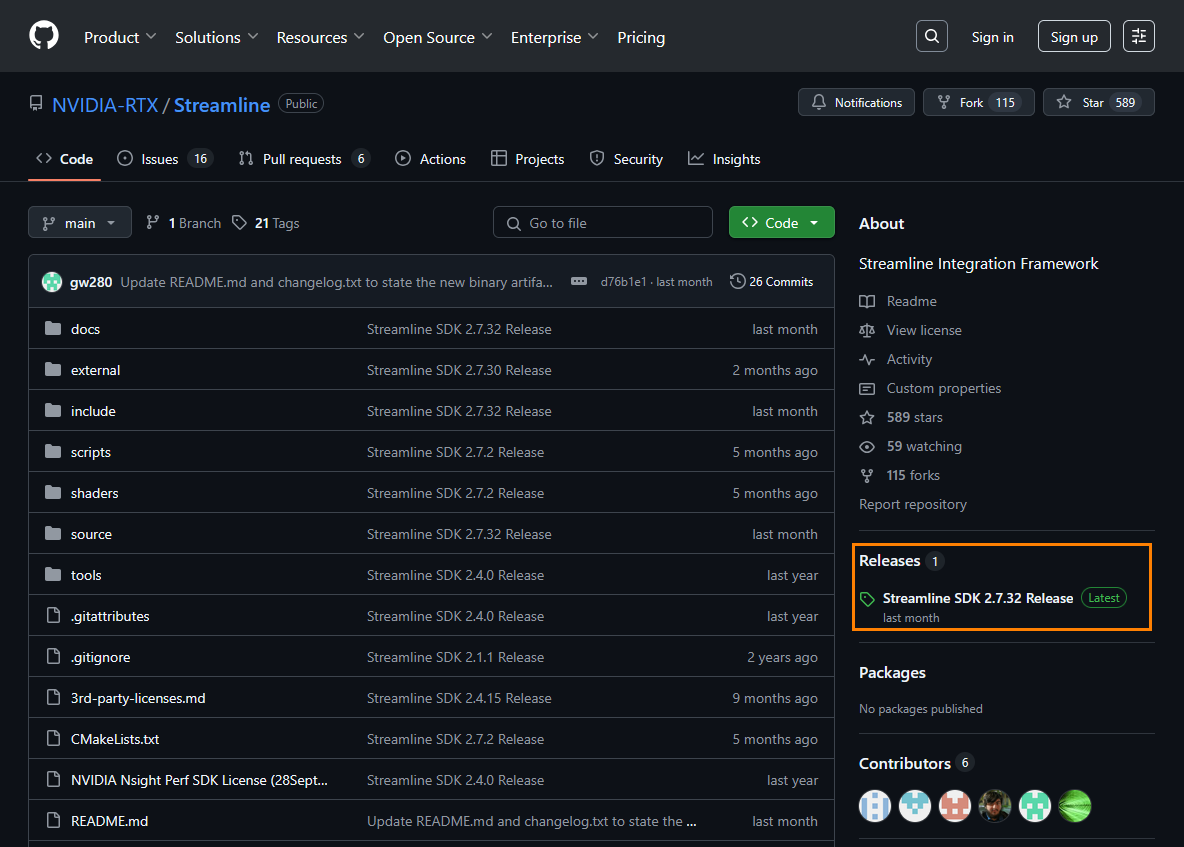Click the Custom properties icon

(x=867, y=388)
